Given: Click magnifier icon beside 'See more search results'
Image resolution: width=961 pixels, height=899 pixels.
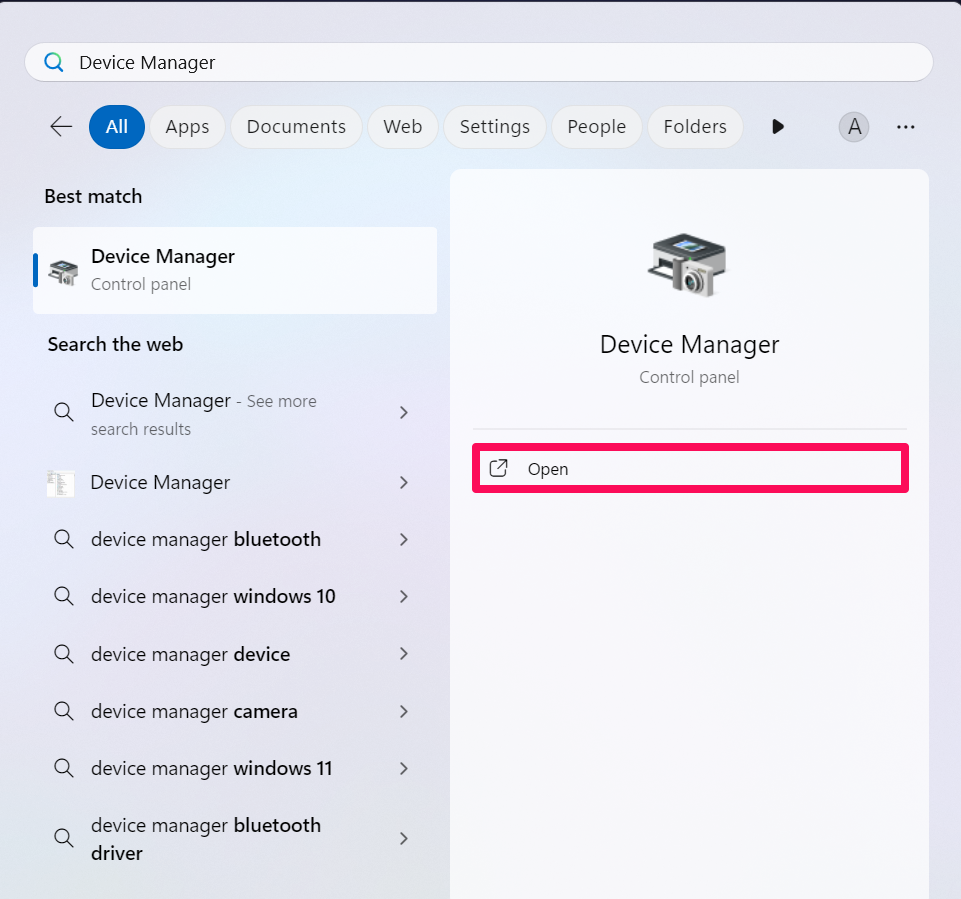Looking at the screenshot, I should pos(64,412).
